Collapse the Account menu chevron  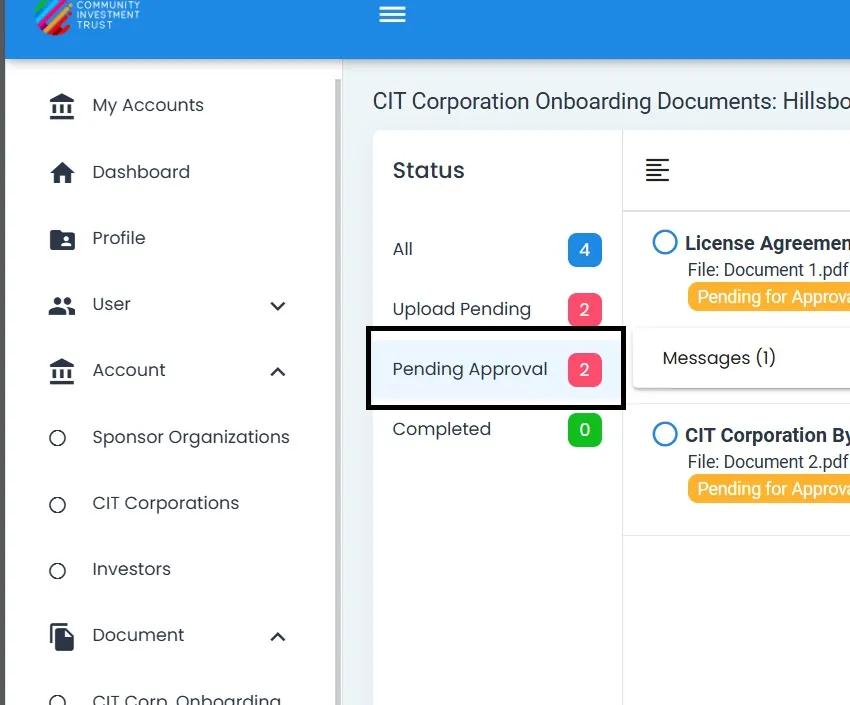click(x=278, y=371)
